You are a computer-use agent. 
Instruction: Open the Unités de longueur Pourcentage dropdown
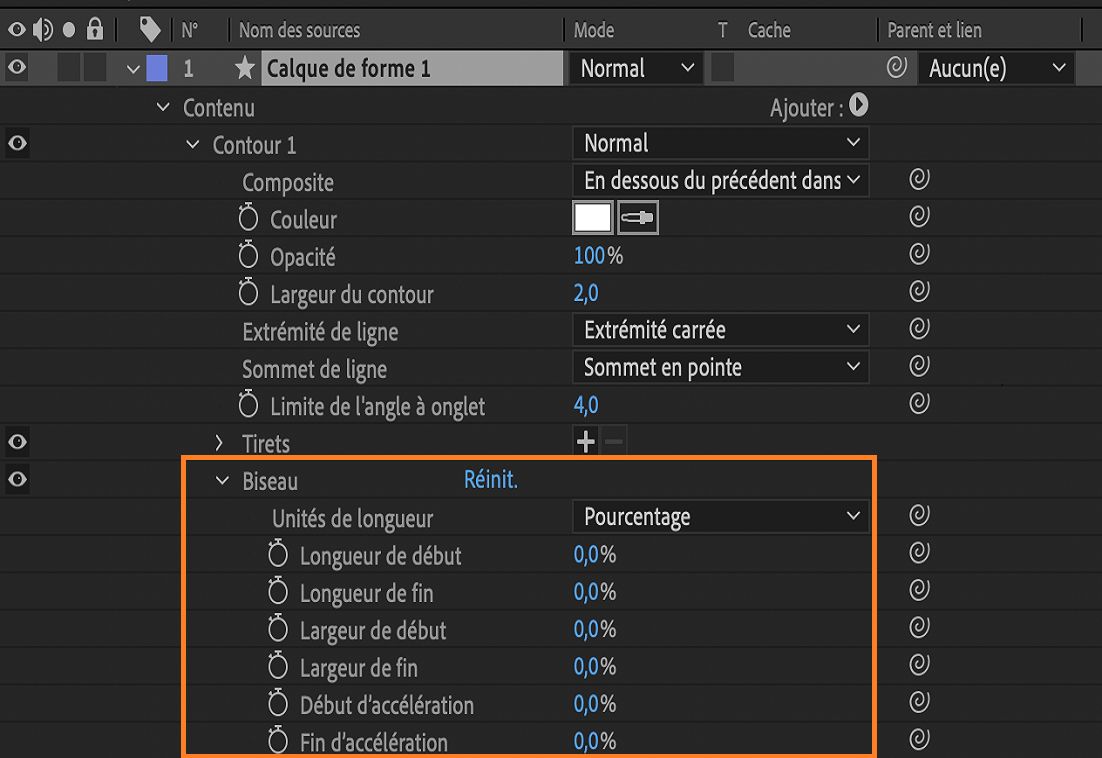[x=720, y=517]
